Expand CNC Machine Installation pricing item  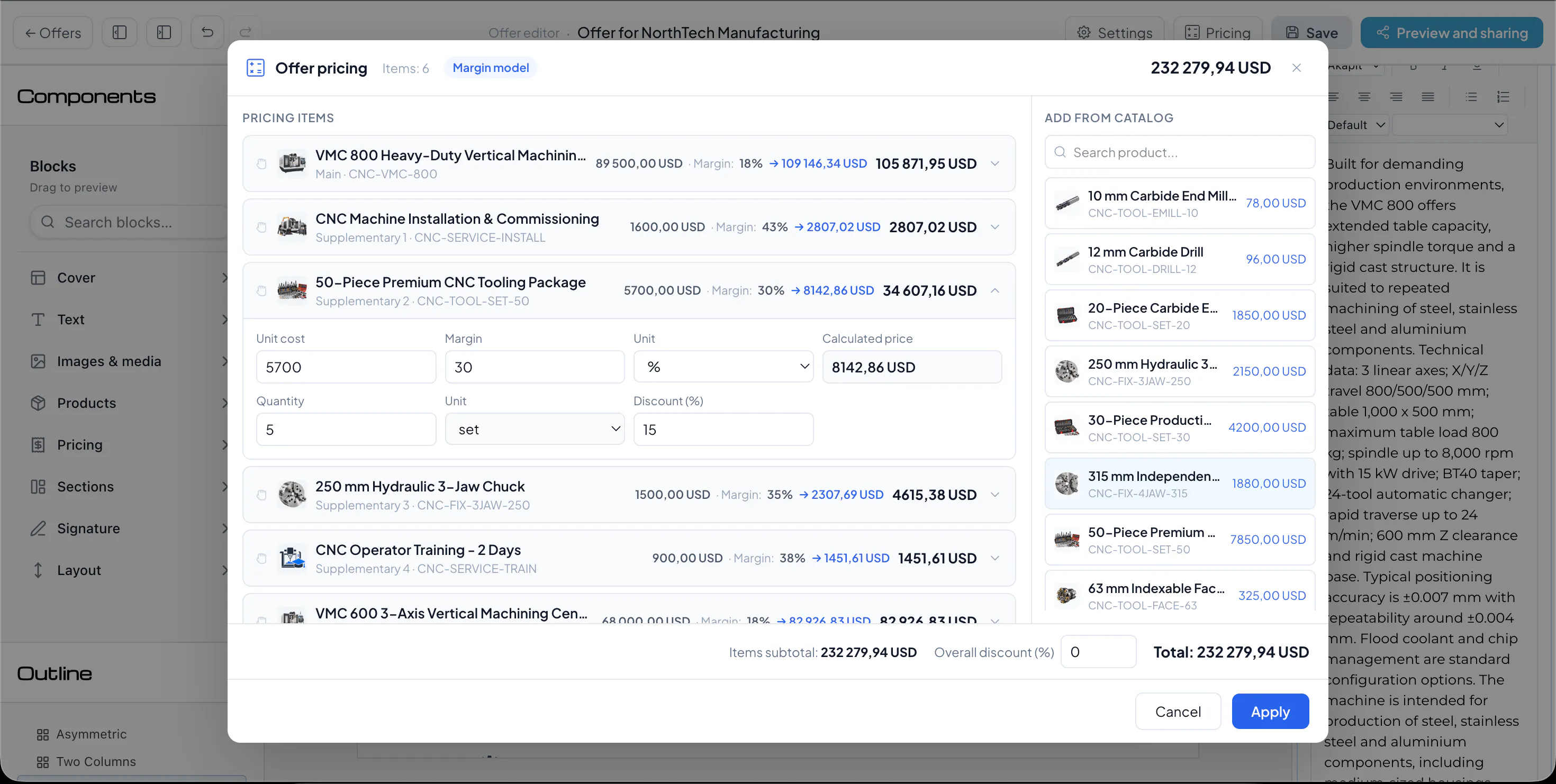pos(995,227)
